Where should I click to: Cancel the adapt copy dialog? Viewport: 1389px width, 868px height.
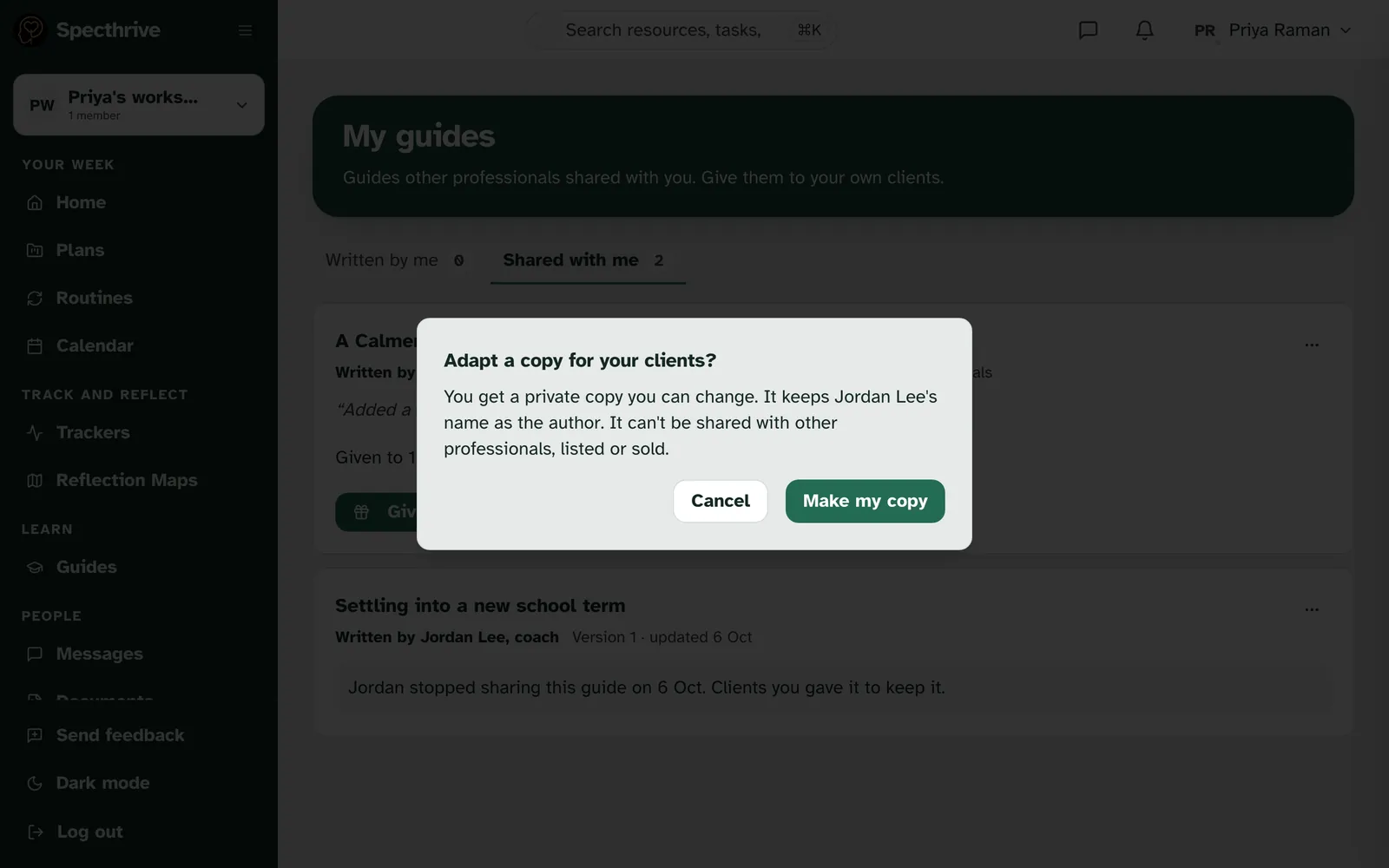coord(721,501)
